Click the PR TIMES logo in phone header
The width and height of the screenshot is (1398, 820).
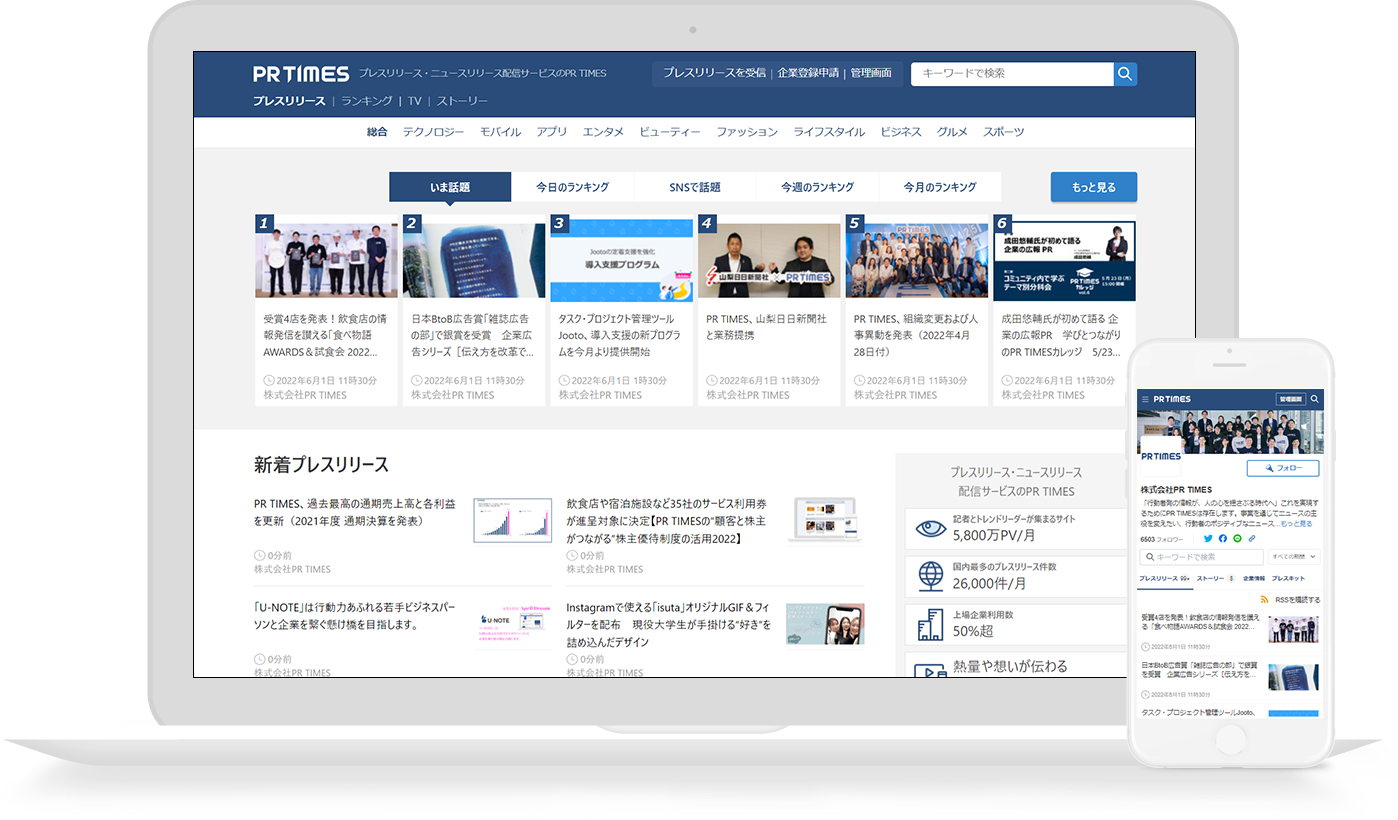1170,399
